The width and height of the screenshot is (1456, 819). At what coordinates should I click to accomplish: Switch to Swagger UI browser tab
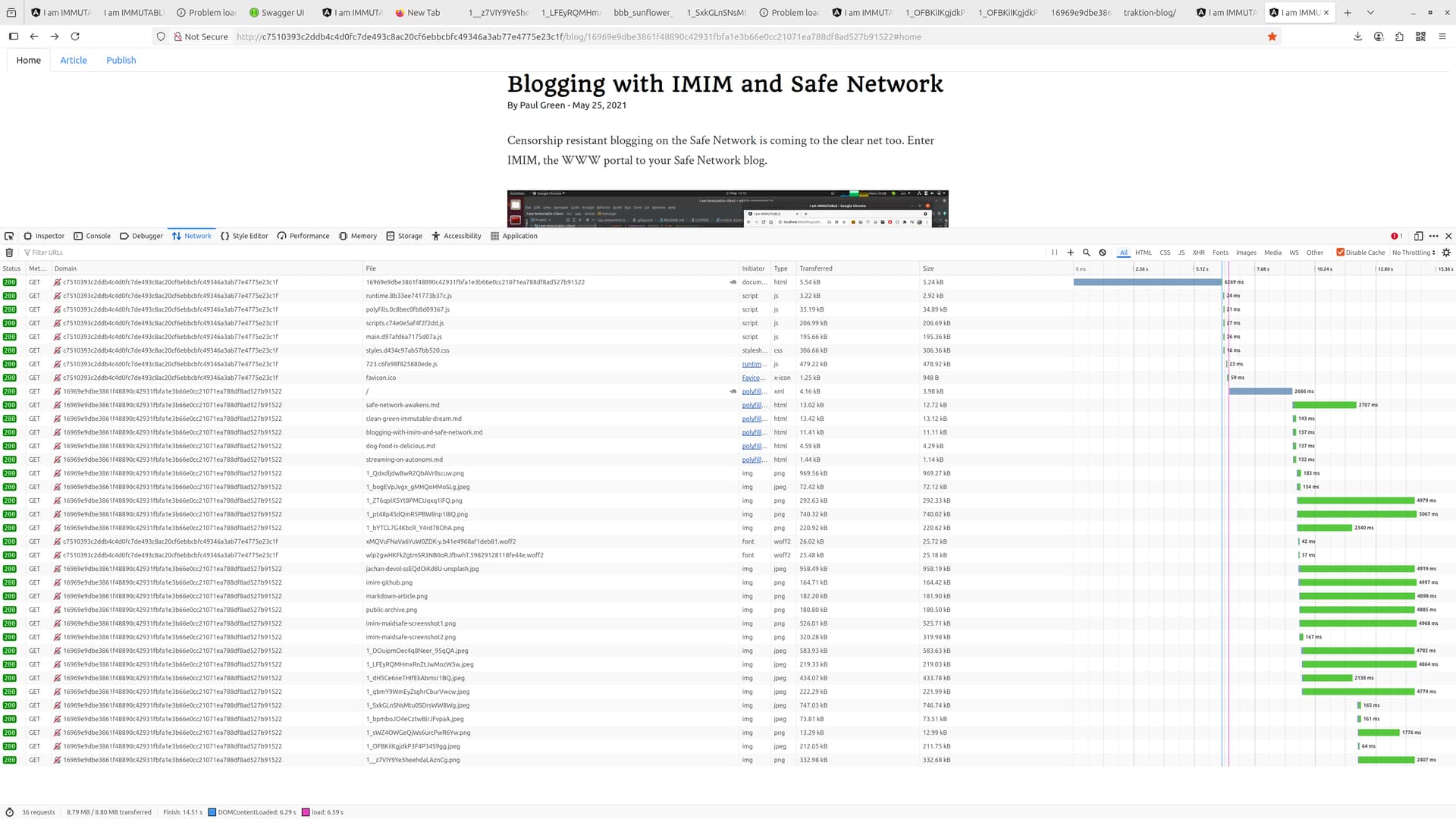(277, 12)
